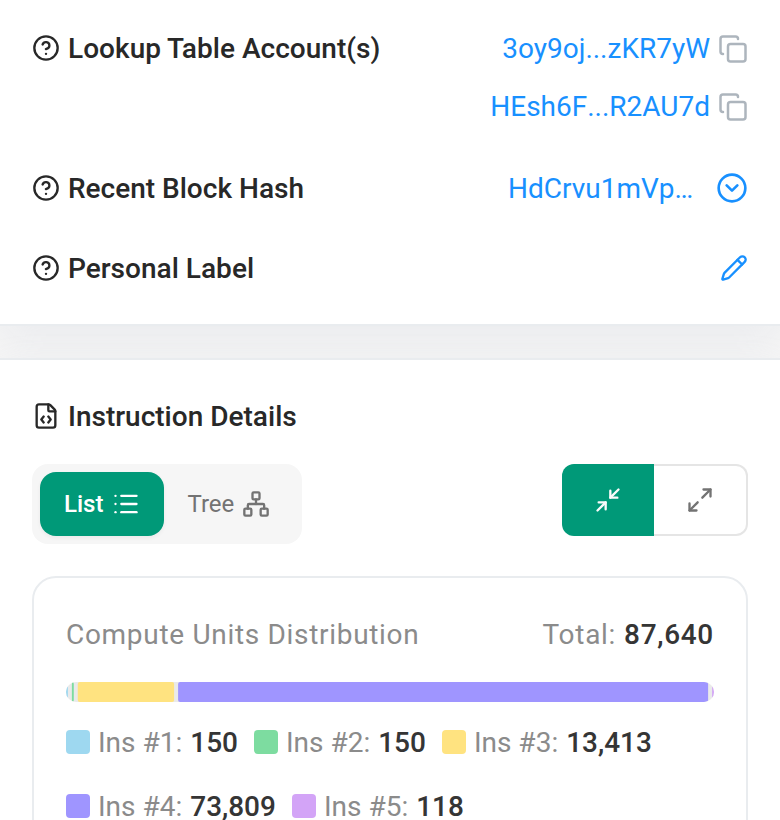Click the Compute Units Distribution heading

pos(243,634)
